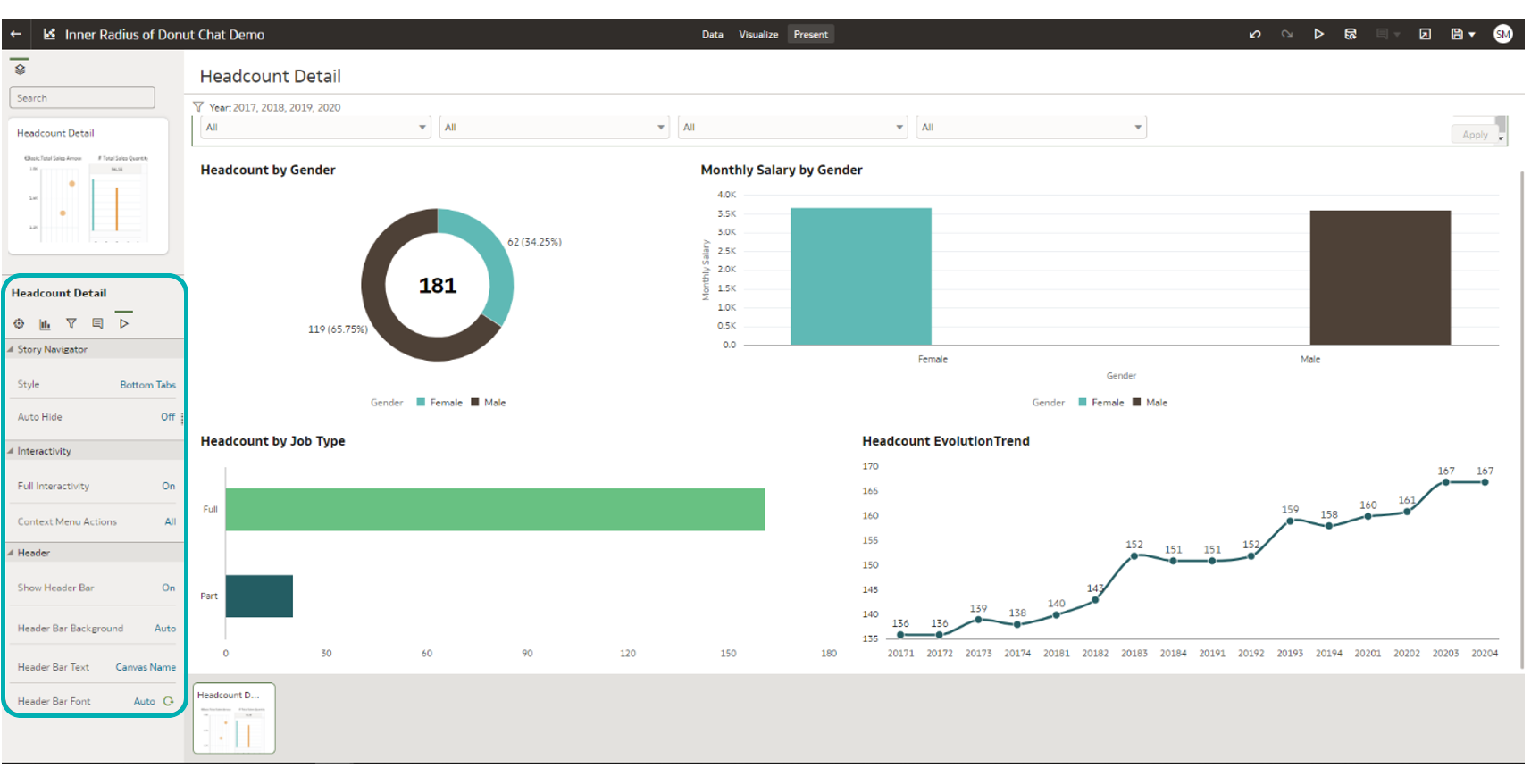Switch to the Visualize tab
Image resolution: width=1531 pixels, height=784 pixels.
pos(758,35)
